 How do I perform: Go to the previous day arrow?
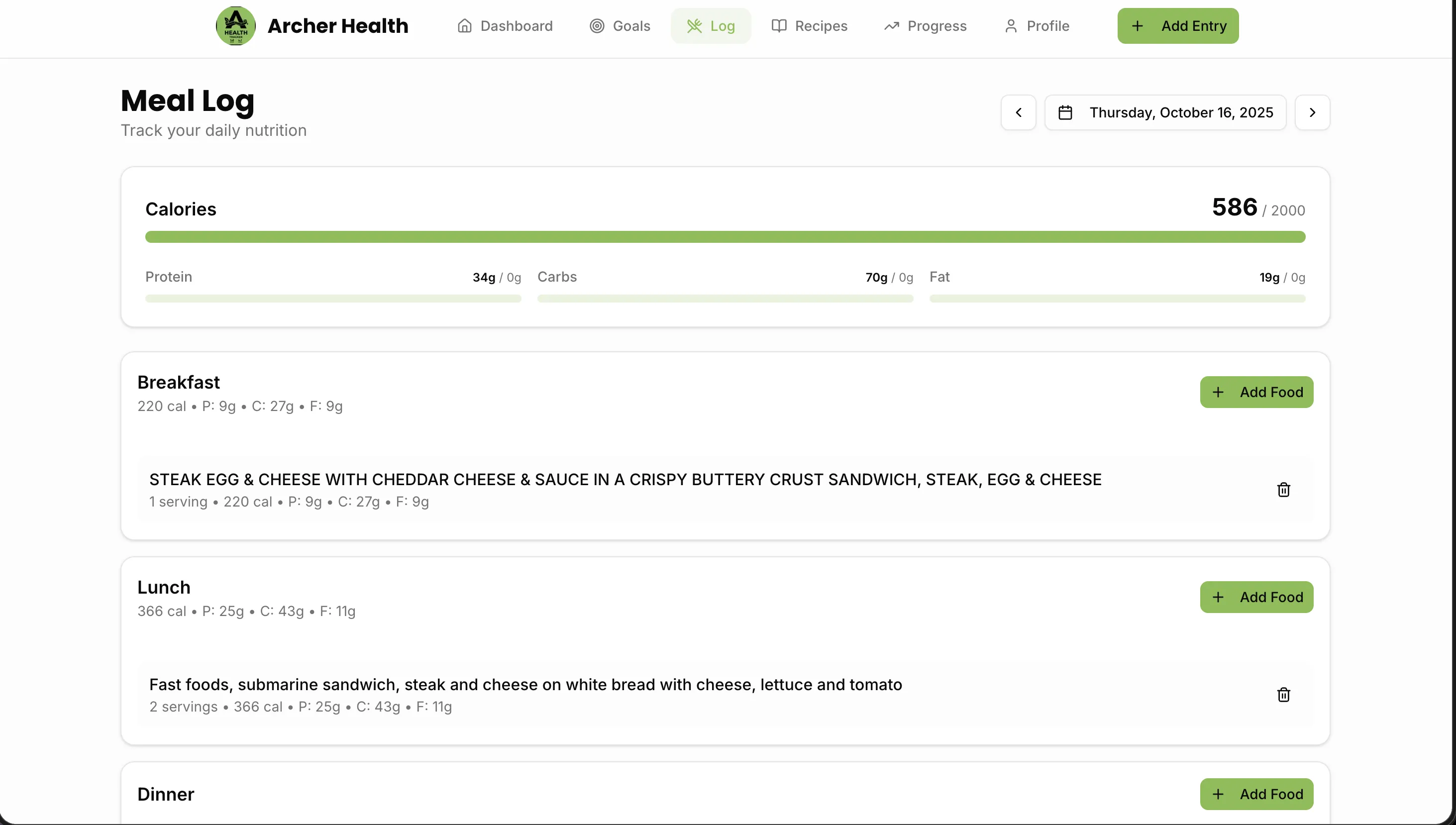[1018, 113]
